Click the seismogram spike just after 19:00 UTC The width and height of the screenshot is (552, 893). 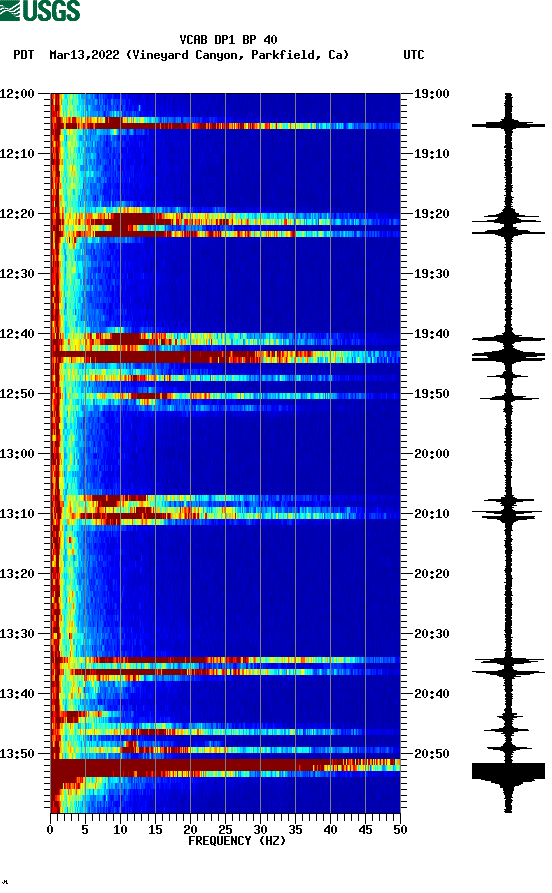[508, 125]
